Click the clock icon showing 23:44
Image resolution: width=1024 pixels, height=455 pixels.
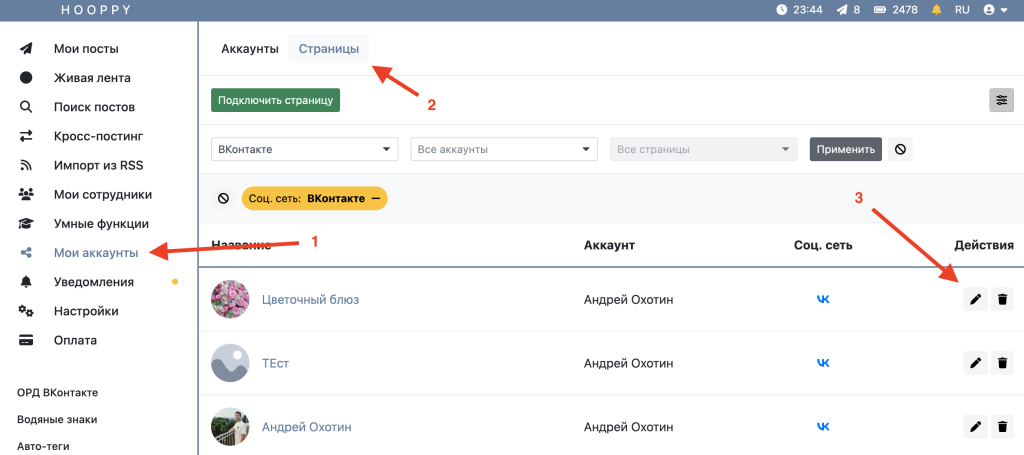[782, 10]
